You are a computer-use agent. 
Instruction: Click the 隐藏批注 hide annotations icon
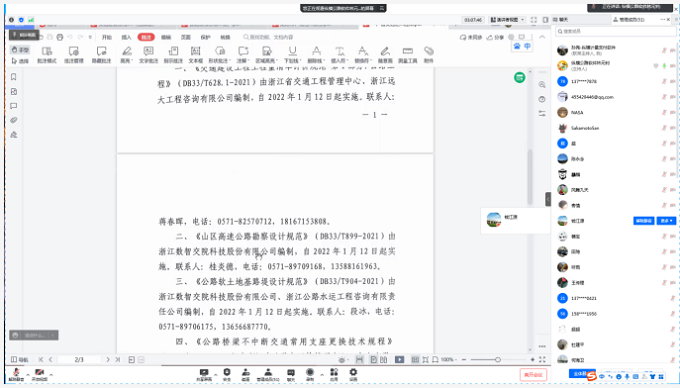[101, 55]
